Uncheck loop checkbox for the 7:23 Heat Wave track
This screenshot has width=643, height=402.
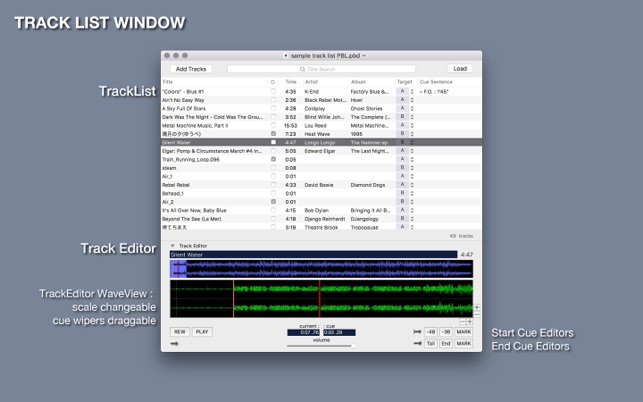click(273, 134)
